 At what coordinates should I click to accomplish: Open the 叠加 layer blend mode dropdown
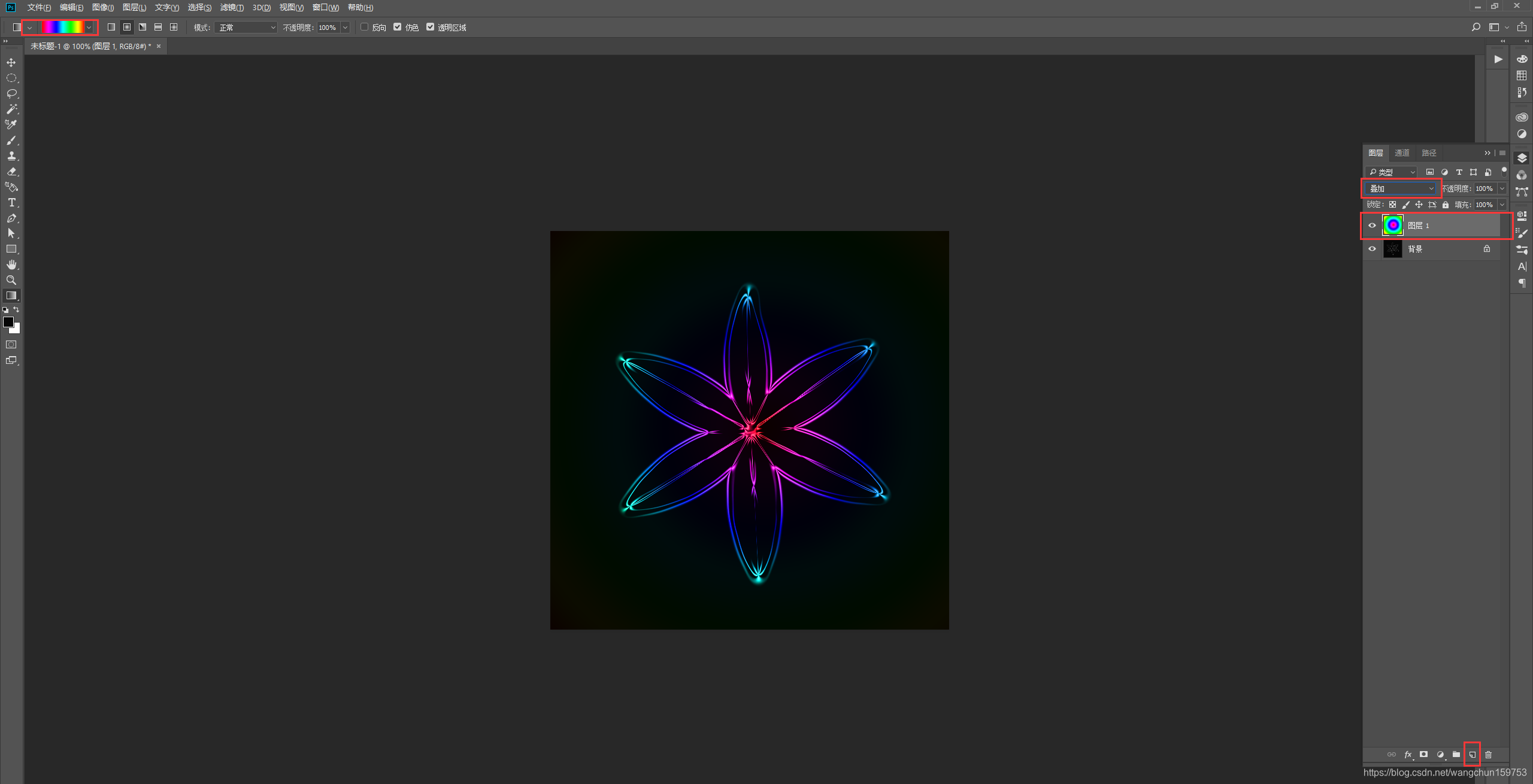1401,189
